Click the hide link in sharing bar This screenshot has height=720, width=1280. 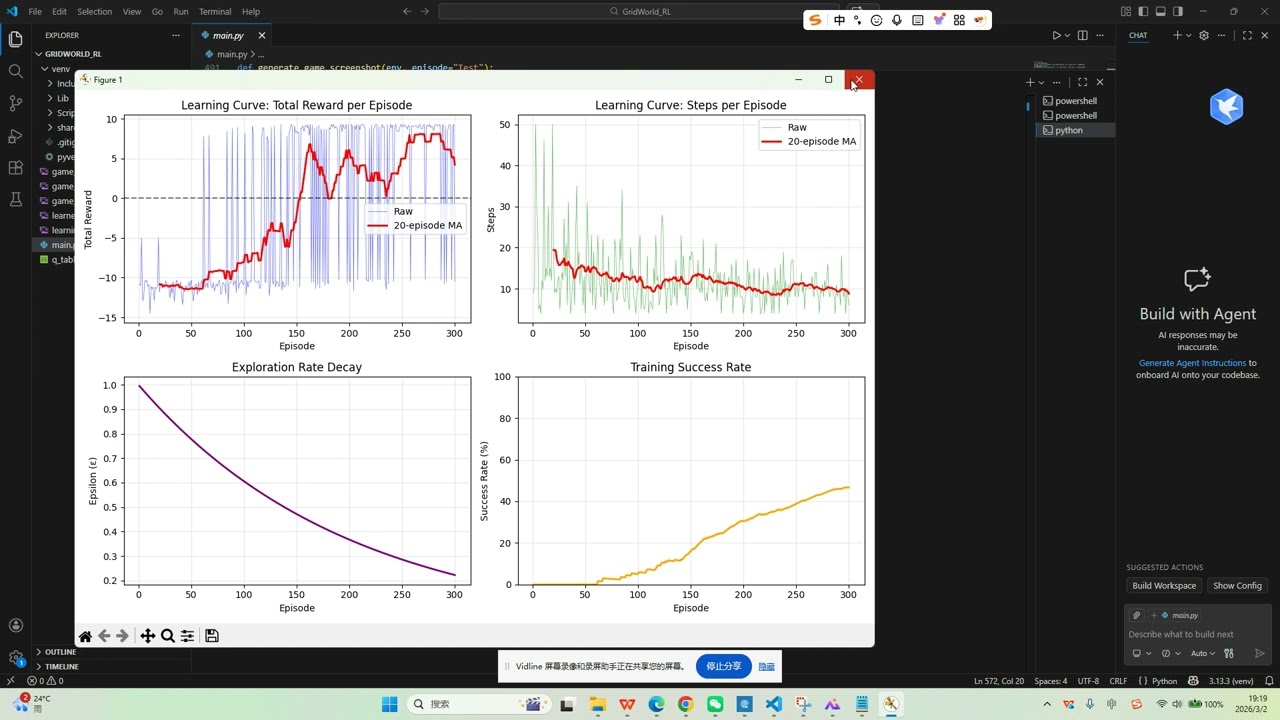[766, 666]
